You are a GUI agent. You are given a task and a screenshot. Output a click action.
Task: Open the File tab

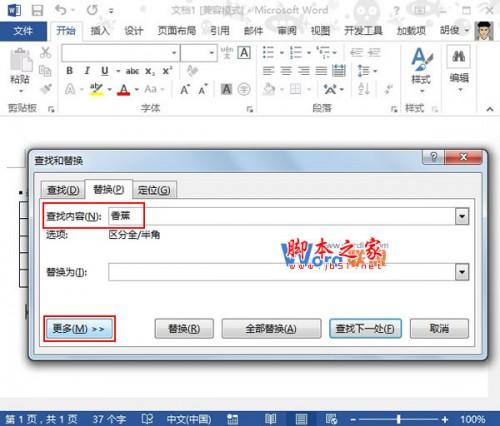pos(23,31)
